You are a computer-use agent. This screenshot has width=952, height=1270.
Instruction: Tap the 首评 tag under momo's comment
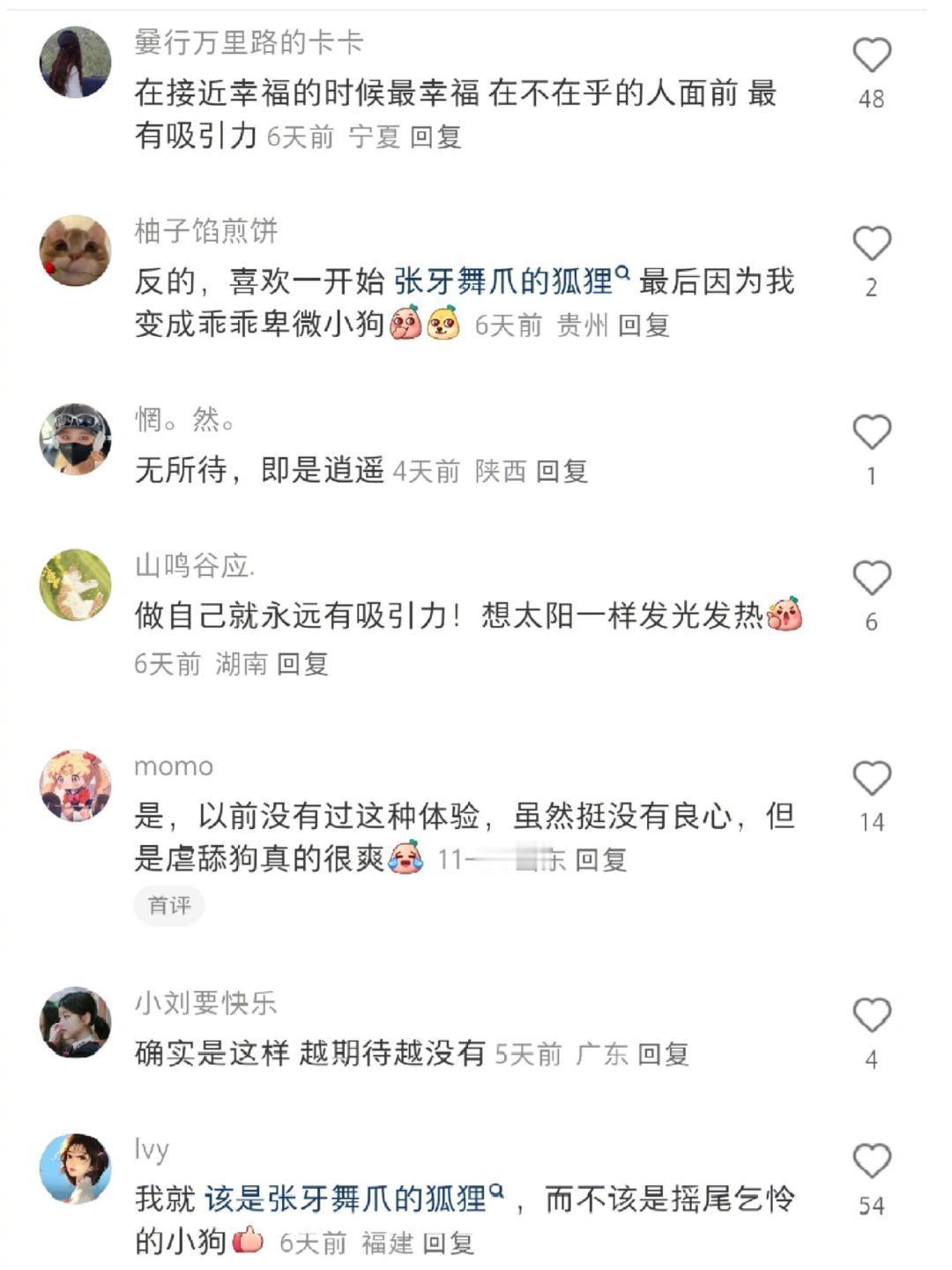point(169,905)
